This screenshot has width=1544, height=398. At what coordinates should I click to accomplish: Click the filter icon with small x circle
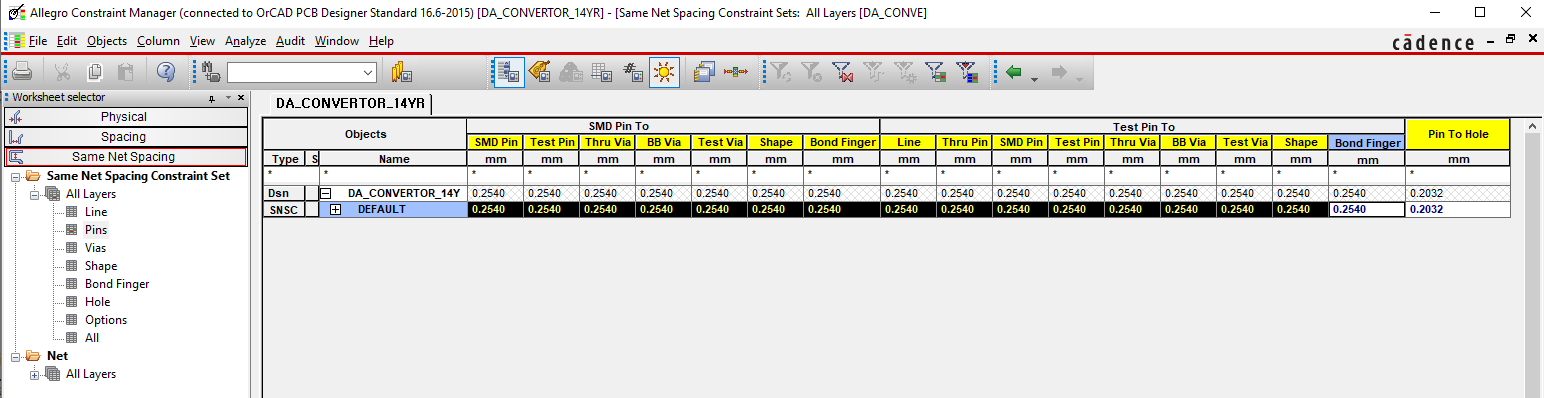tap(812, 72)
